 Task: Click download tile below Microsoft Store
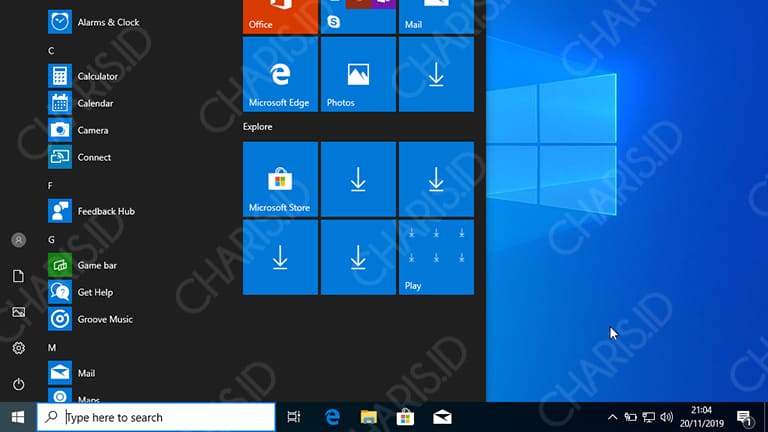click(280, 257)
